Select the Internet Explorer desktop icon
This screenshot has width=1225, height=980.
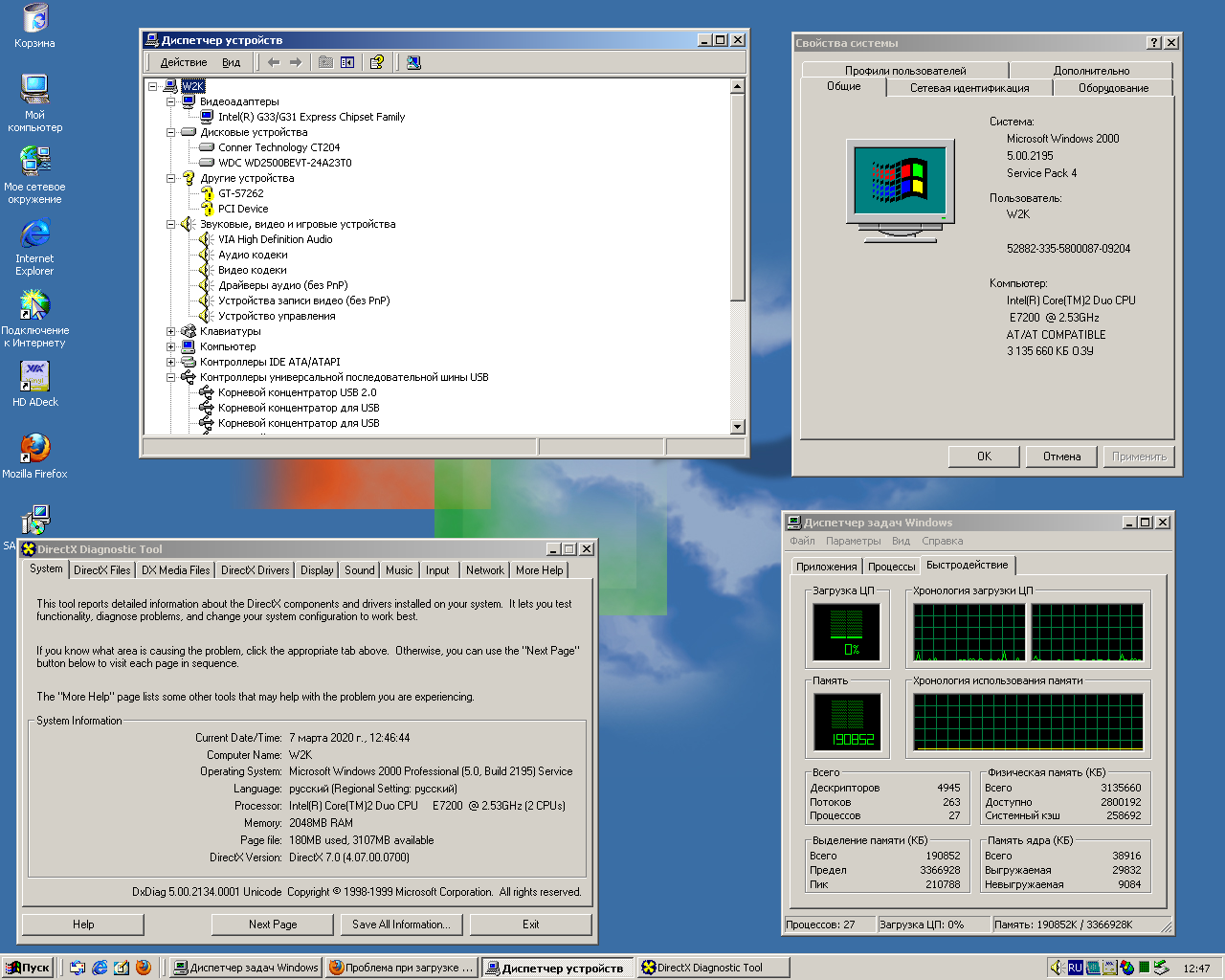[x=34, y=247]
